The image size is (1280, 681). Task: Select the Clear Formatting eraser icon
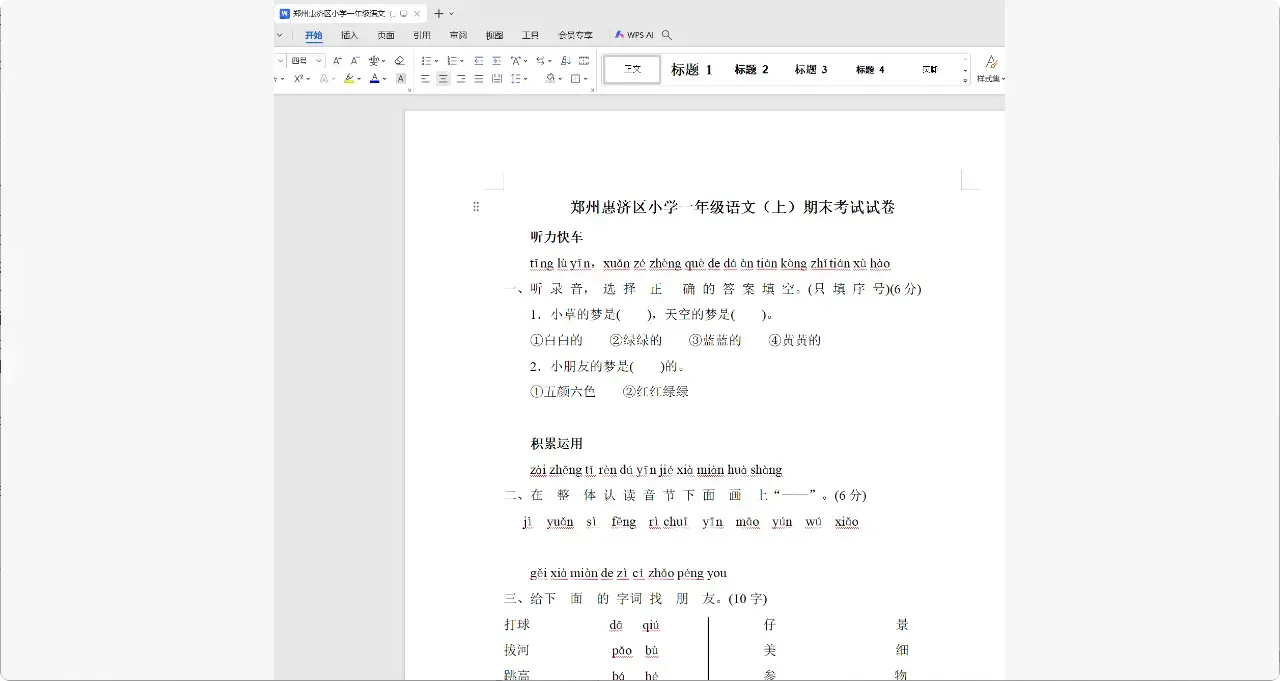click(398, 60)
